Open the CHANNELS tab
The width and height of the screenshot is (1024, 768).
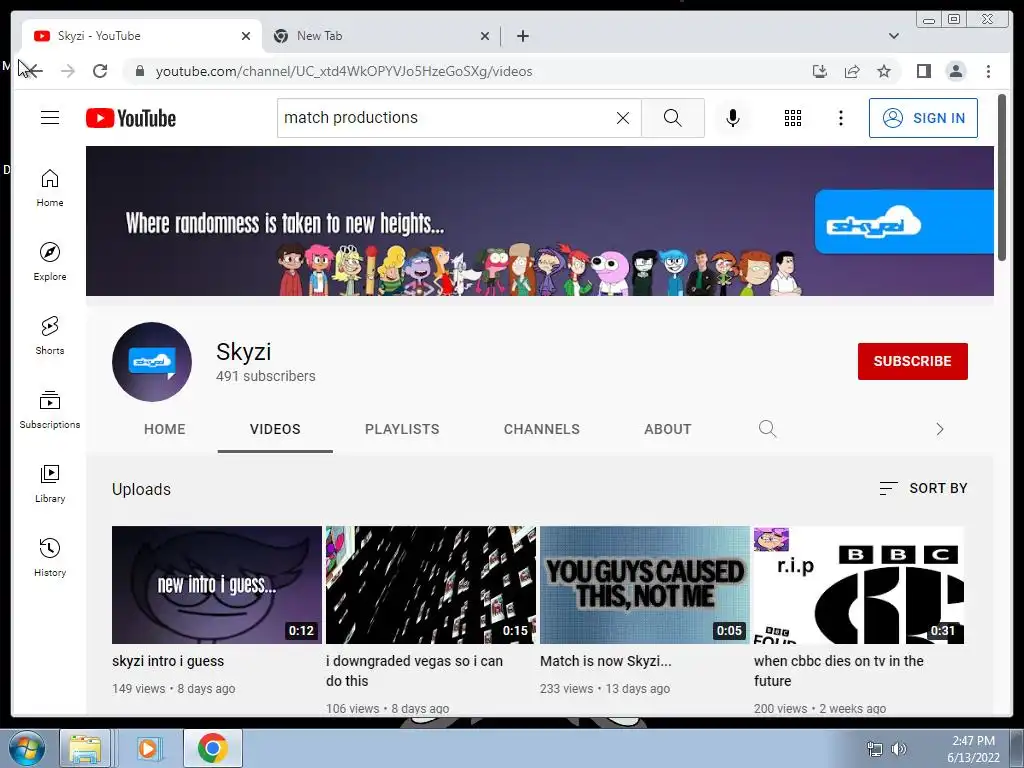pyautogui.click(x=541, y=429)
